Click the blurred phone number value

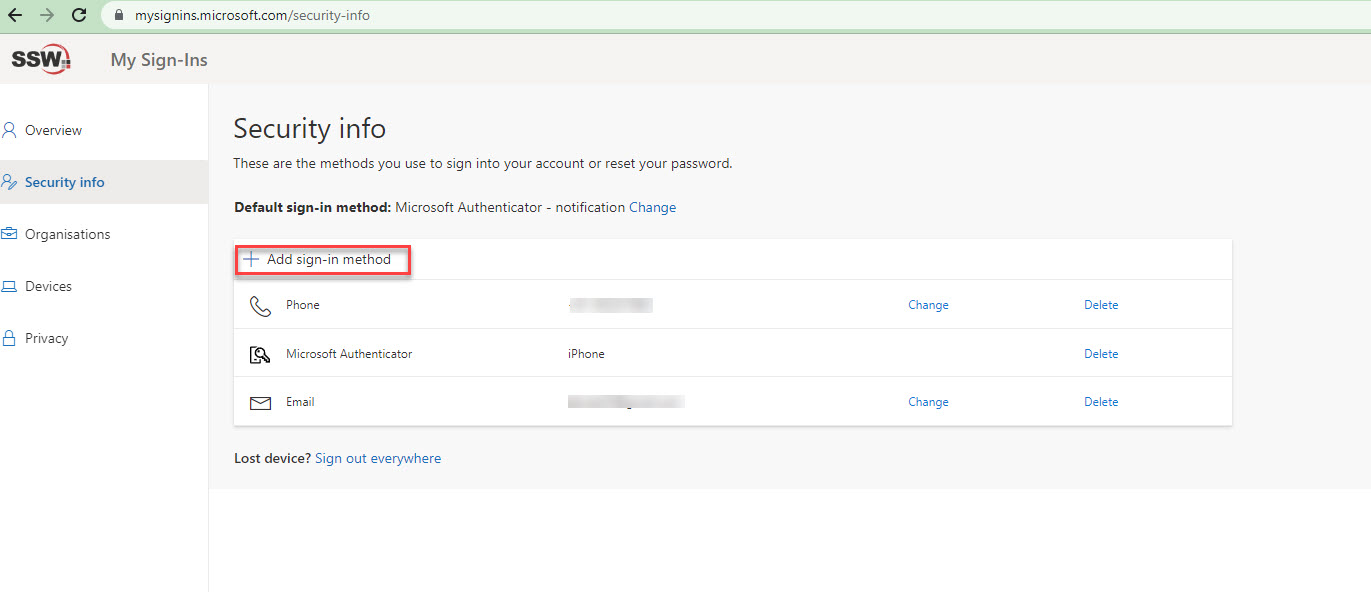point(610,305)
